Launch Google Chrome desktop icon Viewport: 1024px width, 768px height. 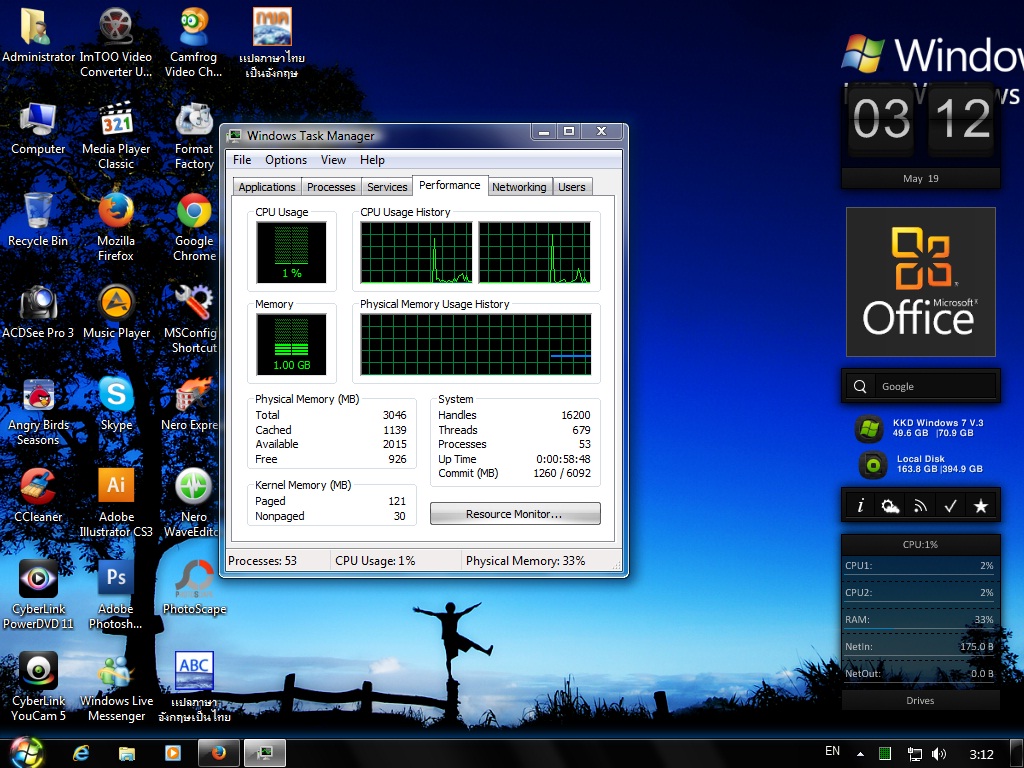point(193,225)
